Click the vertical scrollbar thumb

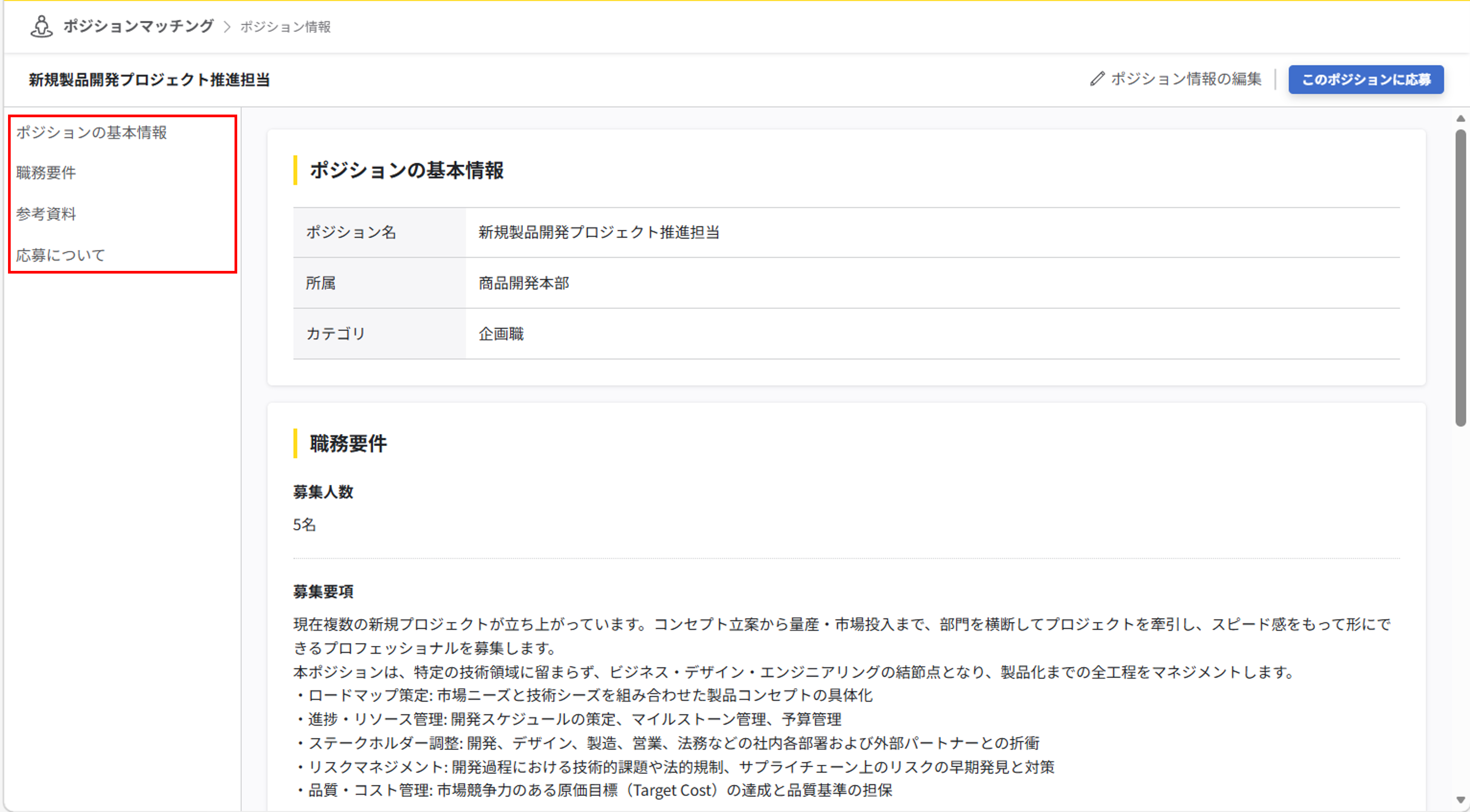(1460, 278)
